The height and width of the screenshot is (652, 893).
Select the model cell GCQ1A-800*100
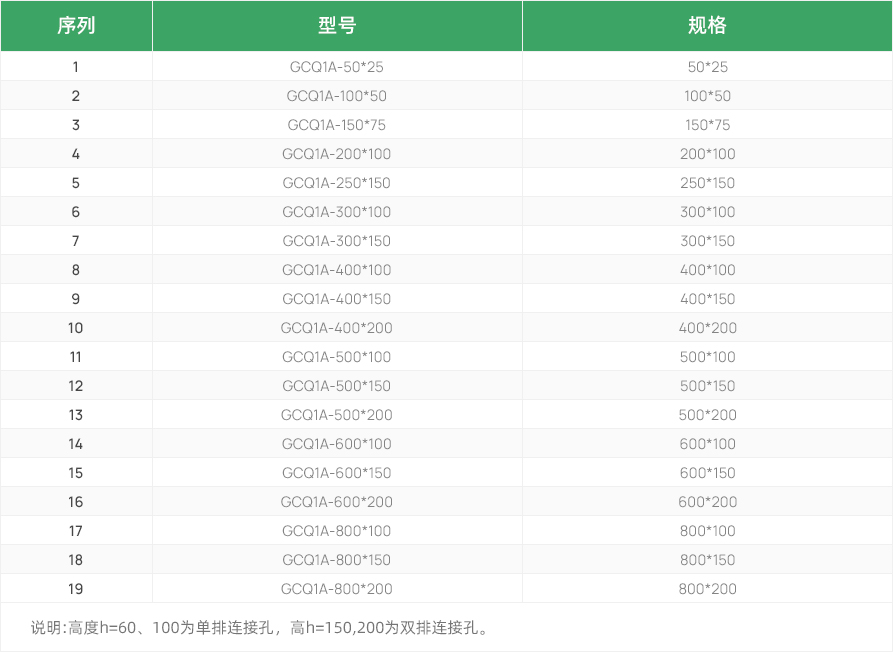pyautogui.click(x=337, y=531)
